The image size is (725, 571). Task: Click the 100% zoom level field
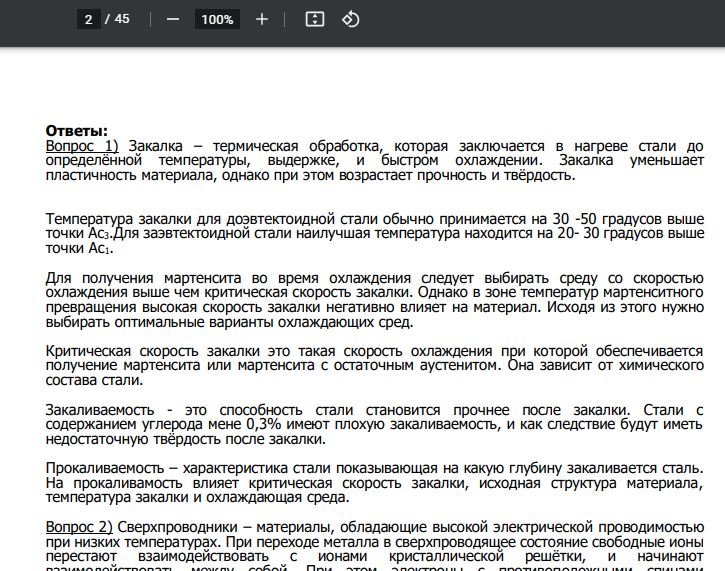coord(217,19)
